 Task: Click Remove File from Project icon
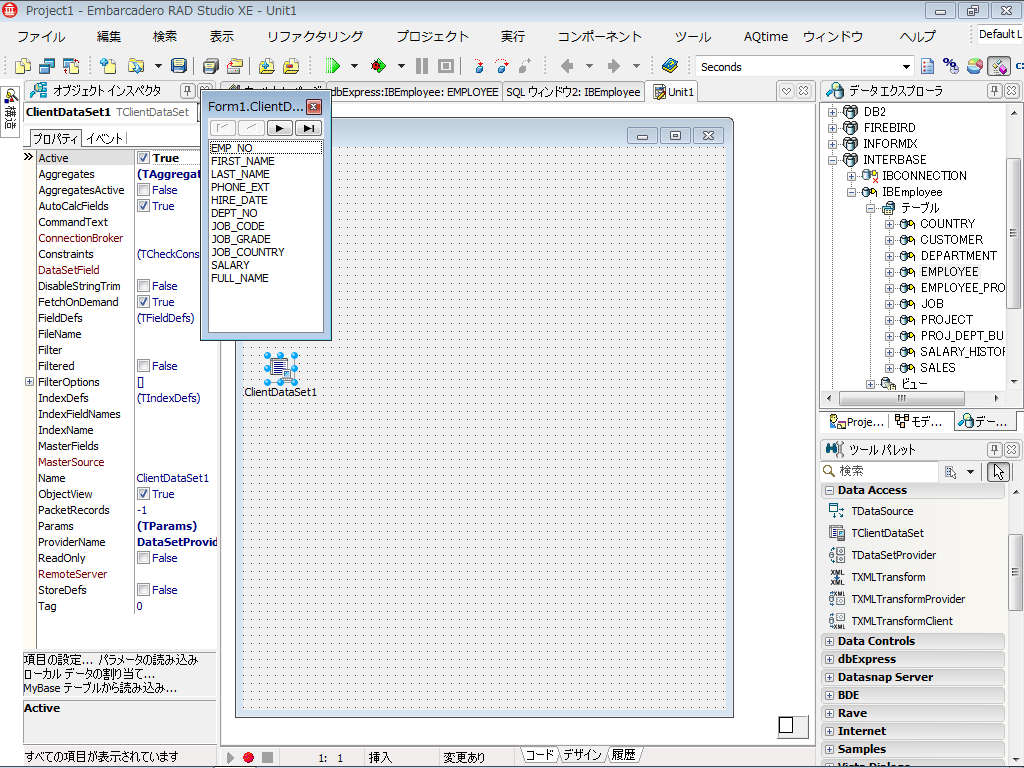pos(291,66)
